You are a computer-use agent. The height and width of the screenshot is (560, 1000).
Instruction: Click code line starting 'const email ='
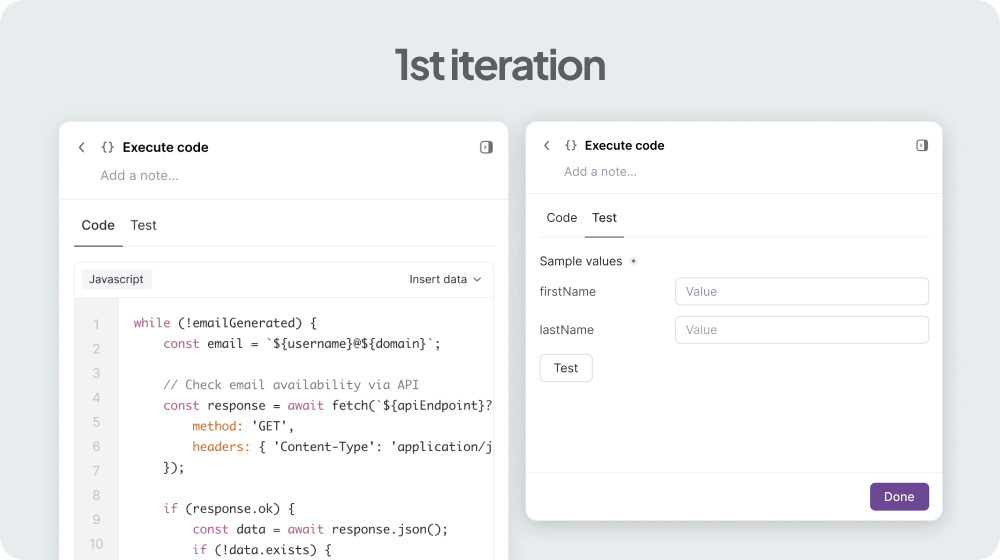302,344
